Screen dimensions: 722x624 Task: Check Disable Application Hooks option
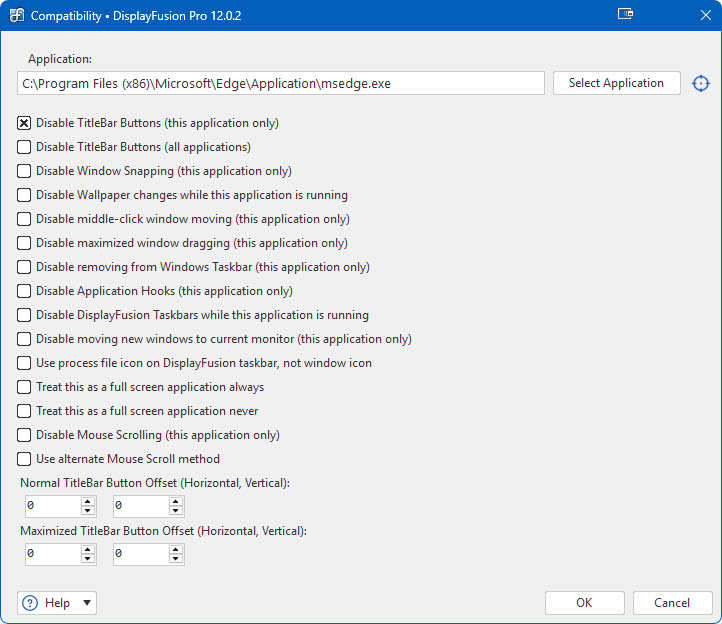[24, 291]
